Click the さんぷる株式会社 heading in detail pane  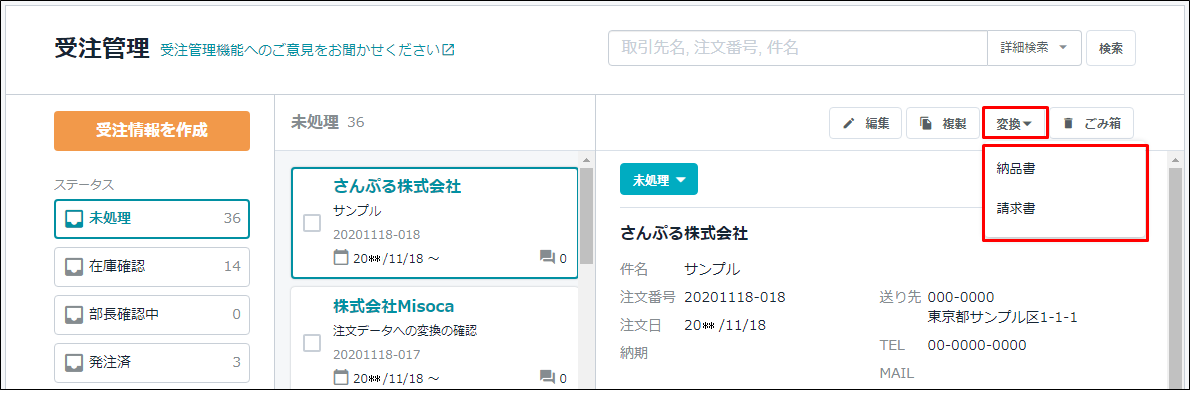point(684,233)
